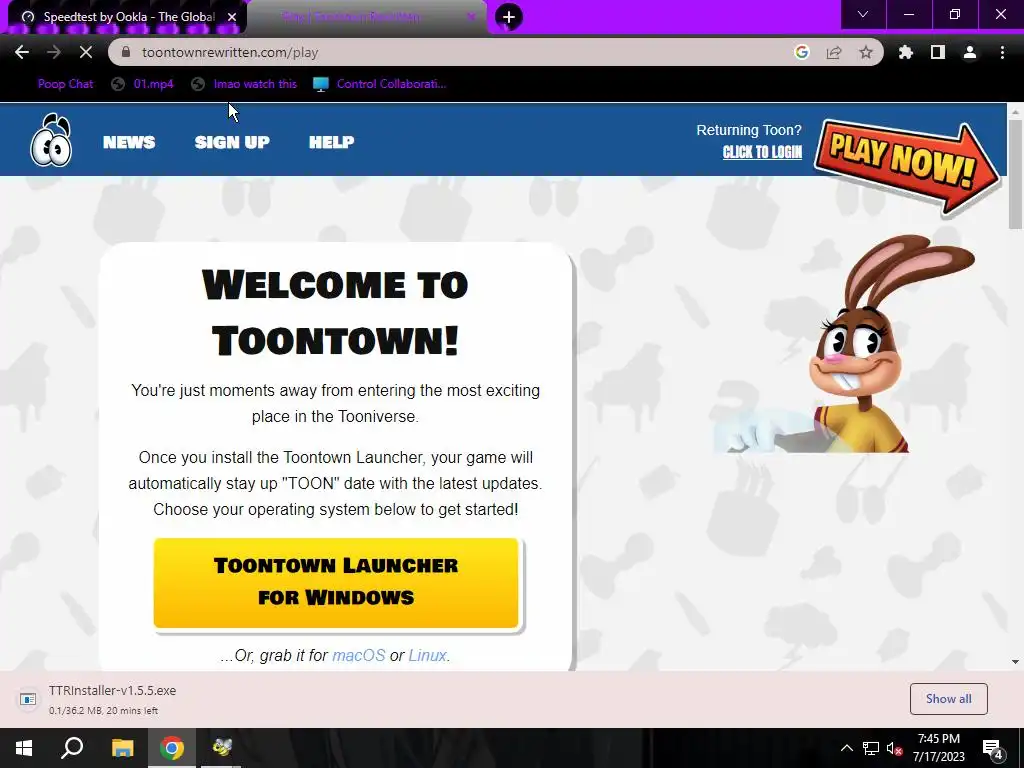Screen dimensions: 1024x768
Task: Open the Windows Start menu
Action: pos(24,748)
